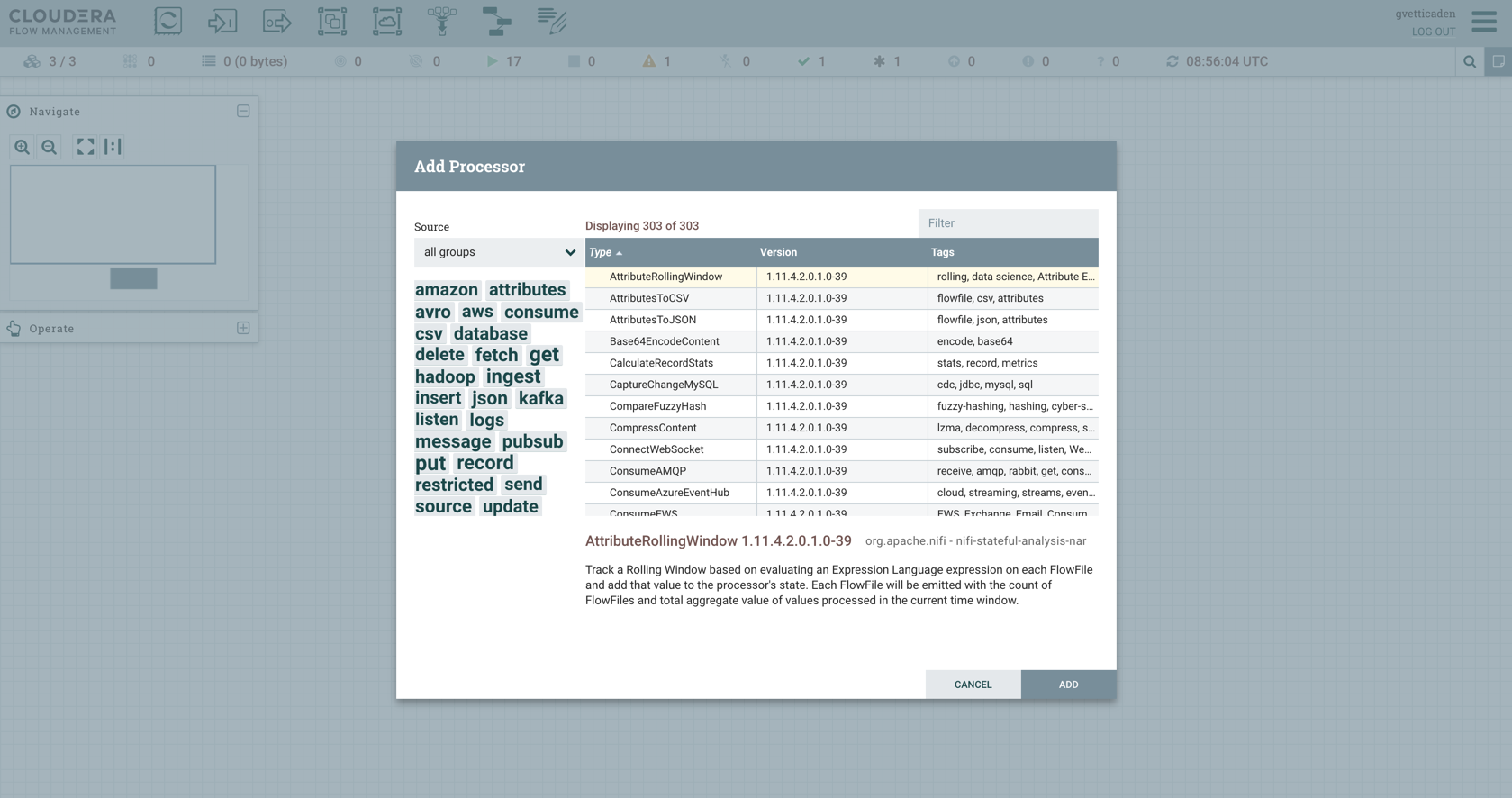
Task: Click the ADD button
Action: point(1068,685)
